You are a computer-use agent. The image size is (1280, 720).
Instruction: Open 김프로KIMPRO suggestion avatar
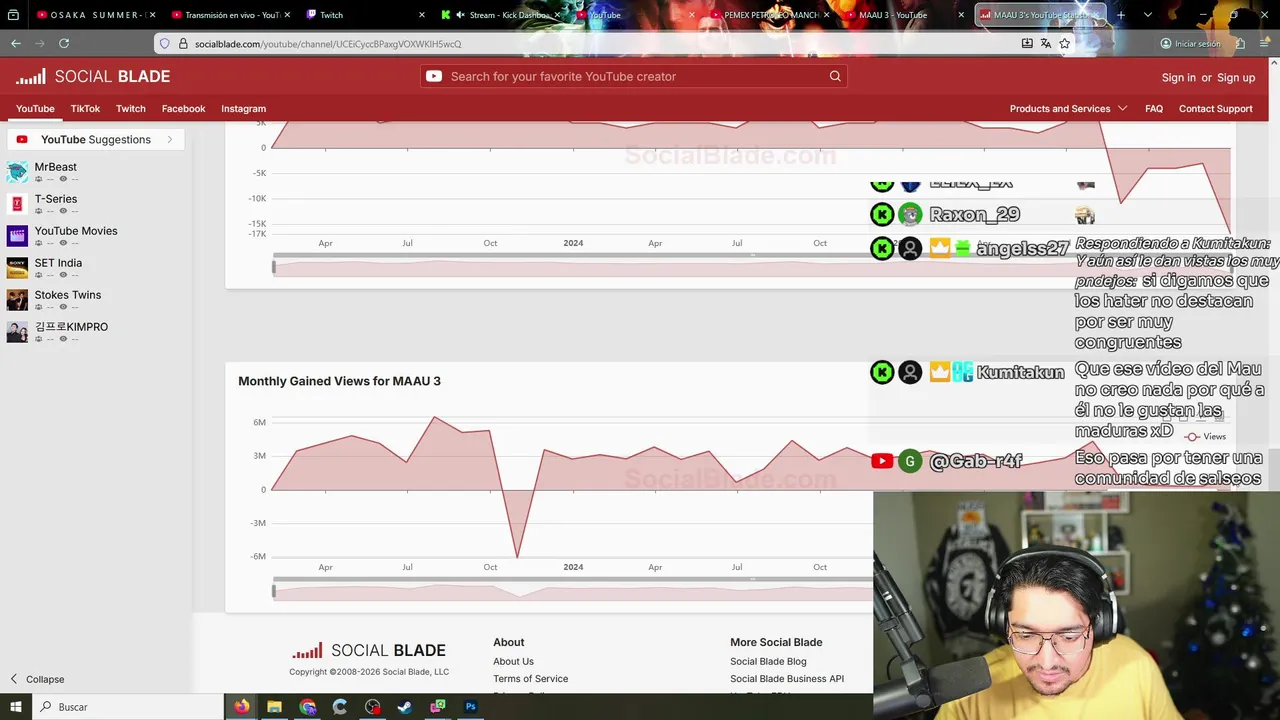(x=17, y=332)
